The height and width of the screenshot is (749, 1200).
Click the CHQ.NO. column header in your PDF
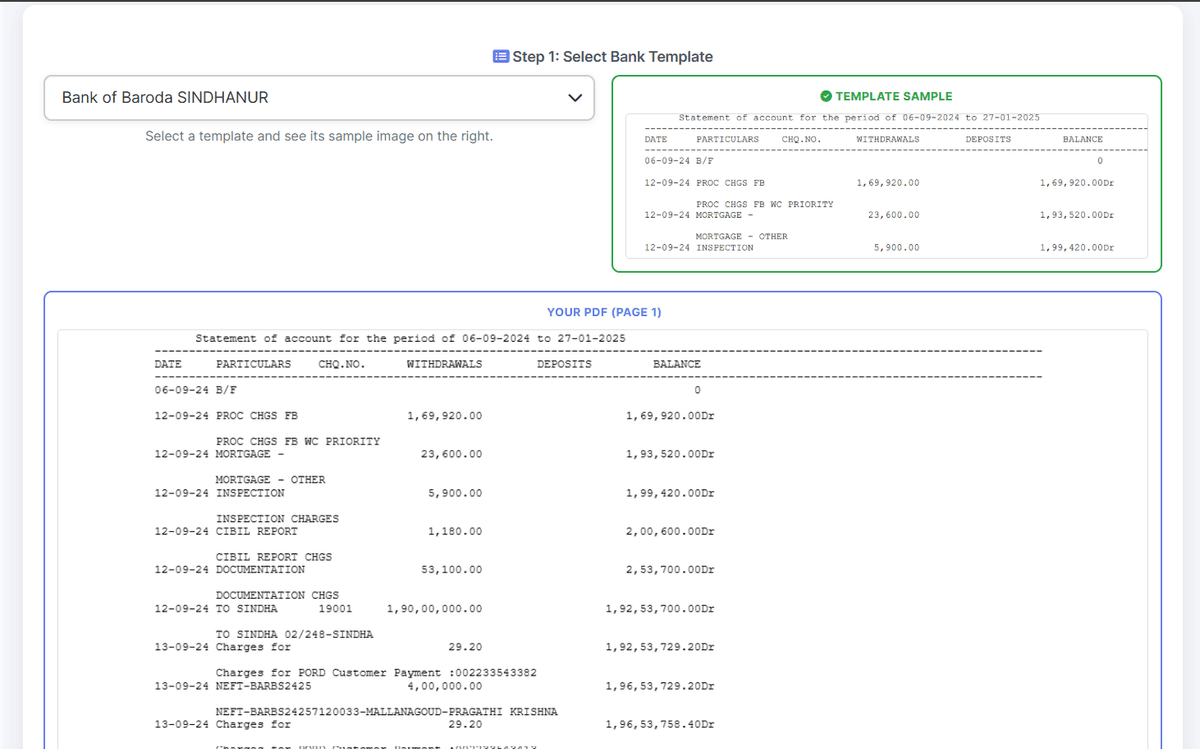(342, 365)
